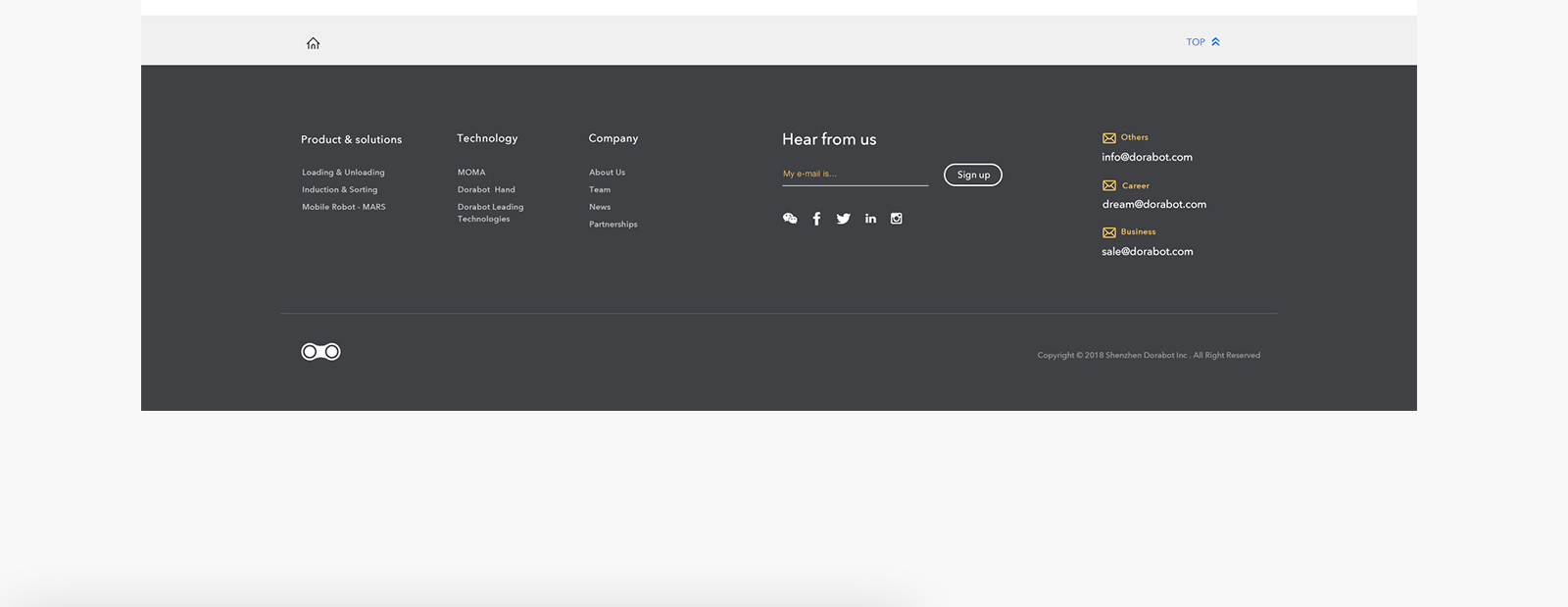The height and width of the screenshot is (607, 1568).
Task: Open Loading & Unloading link
Action: pos(343,173)
